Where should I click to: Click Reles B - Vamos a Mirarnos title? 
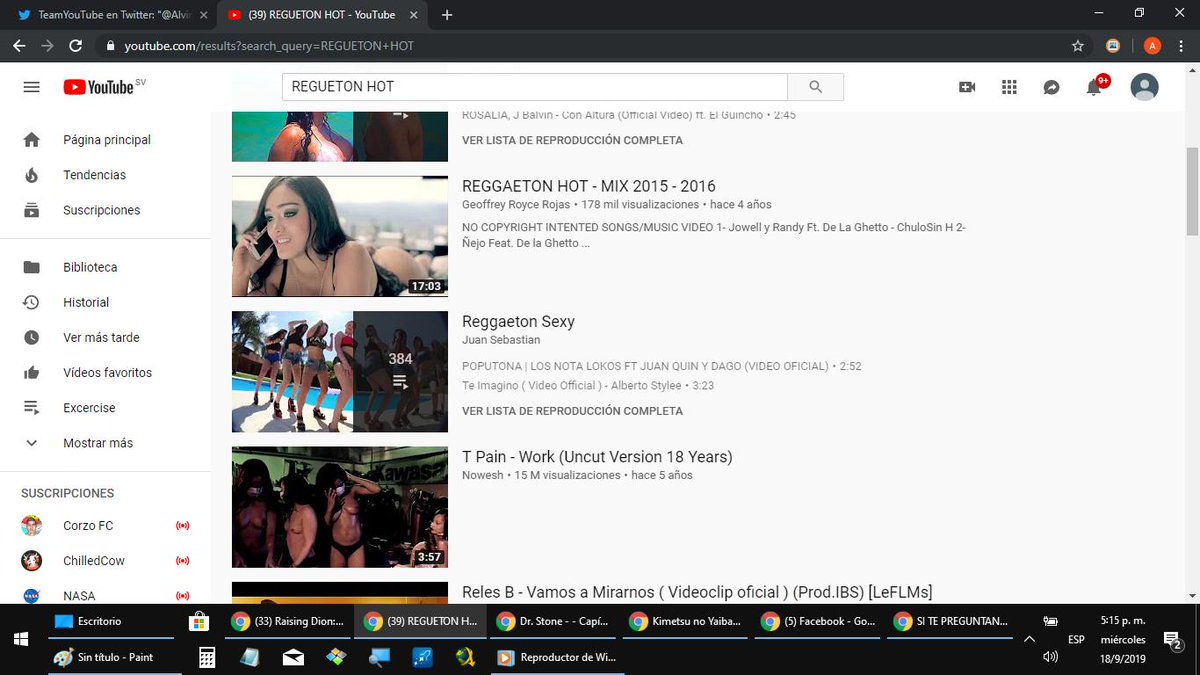tap(697, 593)
